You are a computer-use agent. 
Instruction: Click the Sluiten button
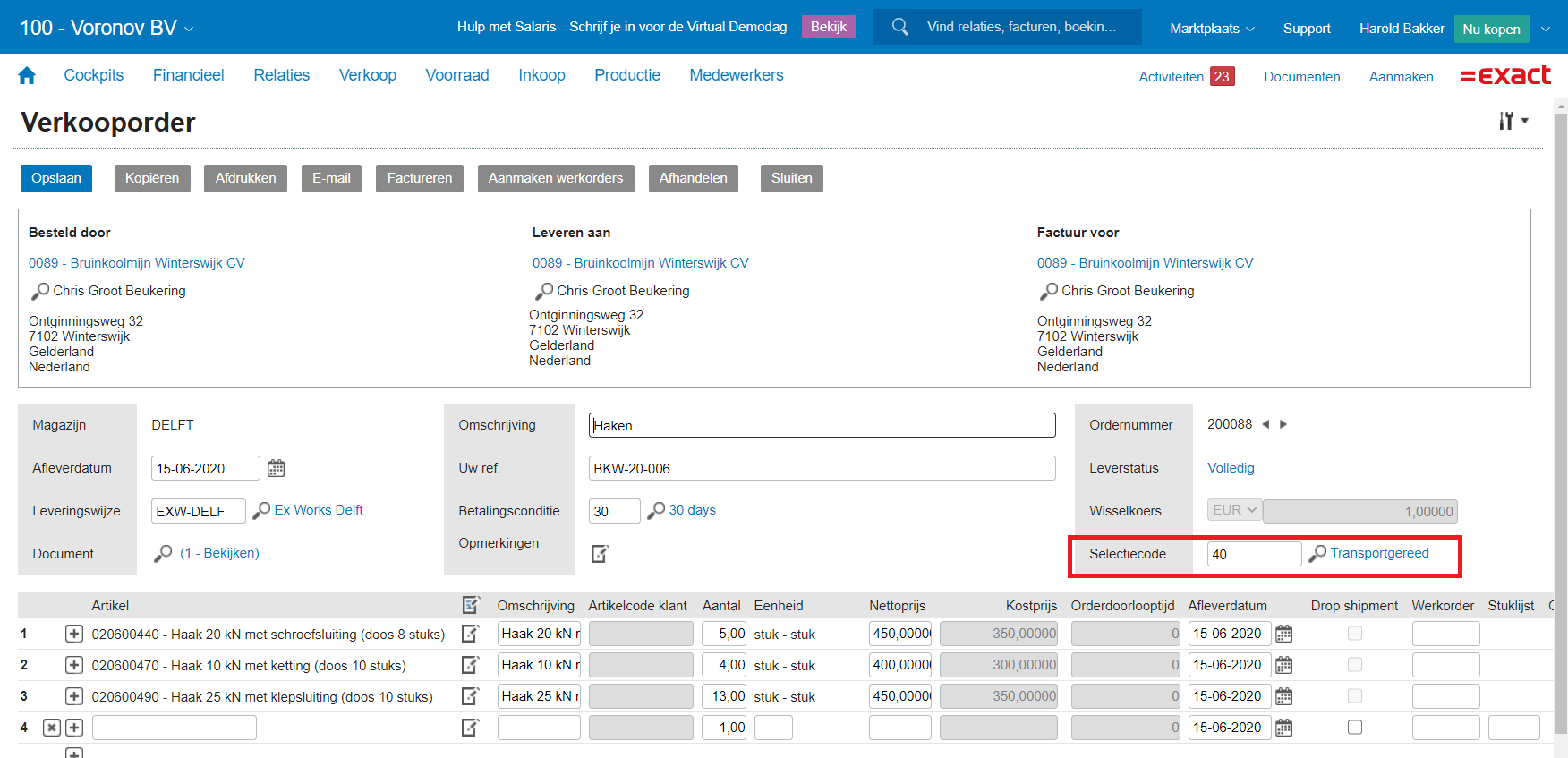click(792, 178)
